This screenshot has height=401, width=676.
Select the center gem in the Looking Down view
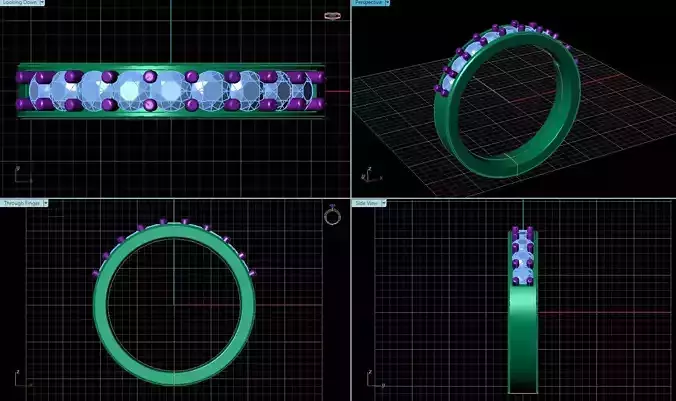click(x=171, y=91)
